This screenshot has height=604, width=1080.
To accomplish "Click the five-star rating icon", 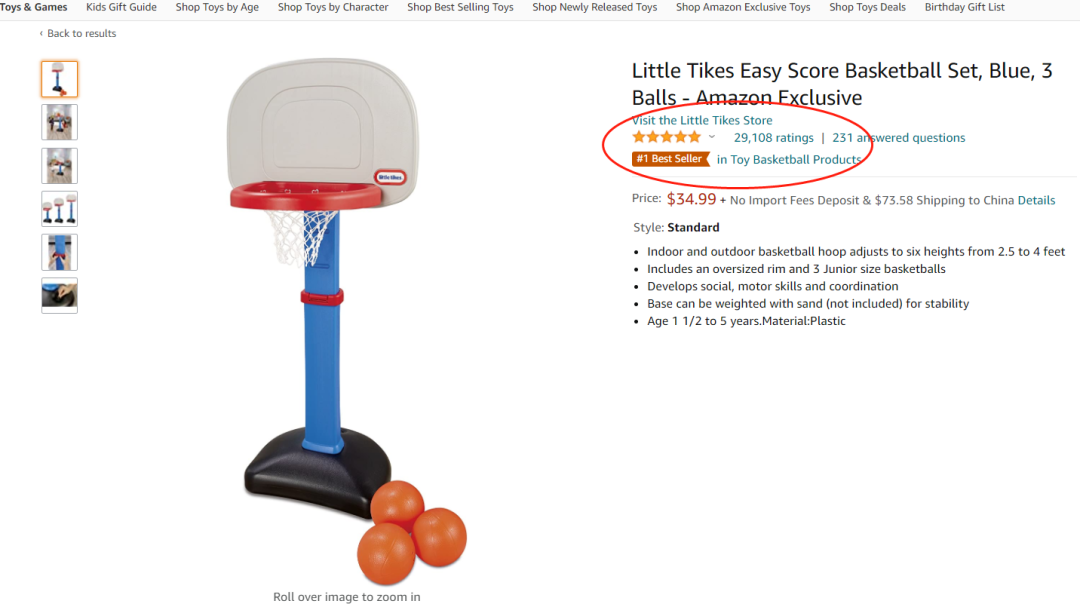I will 666,137.
